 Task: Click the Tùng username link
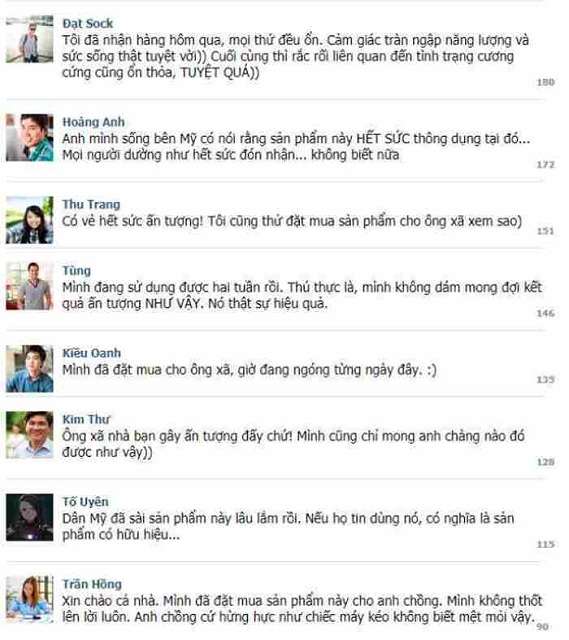tap(77, 271)
